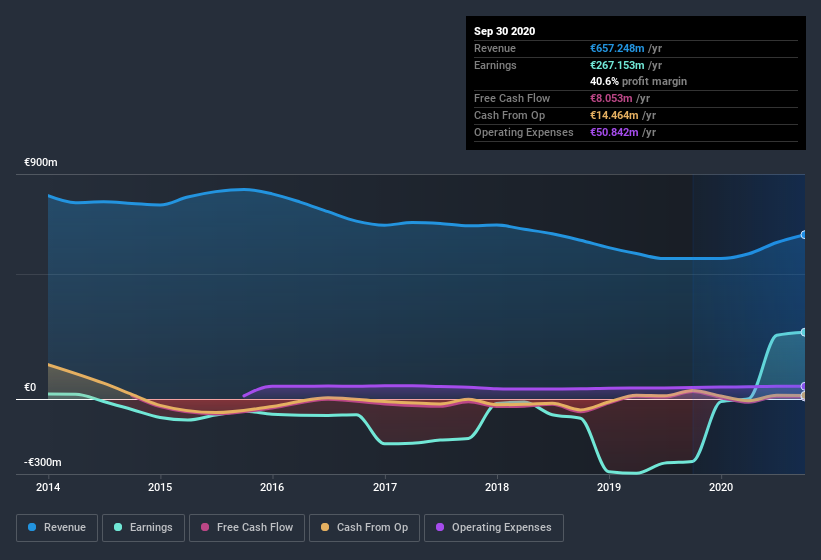Click the purple Operating Expenses endpoint marker

(x=804, y=386)
